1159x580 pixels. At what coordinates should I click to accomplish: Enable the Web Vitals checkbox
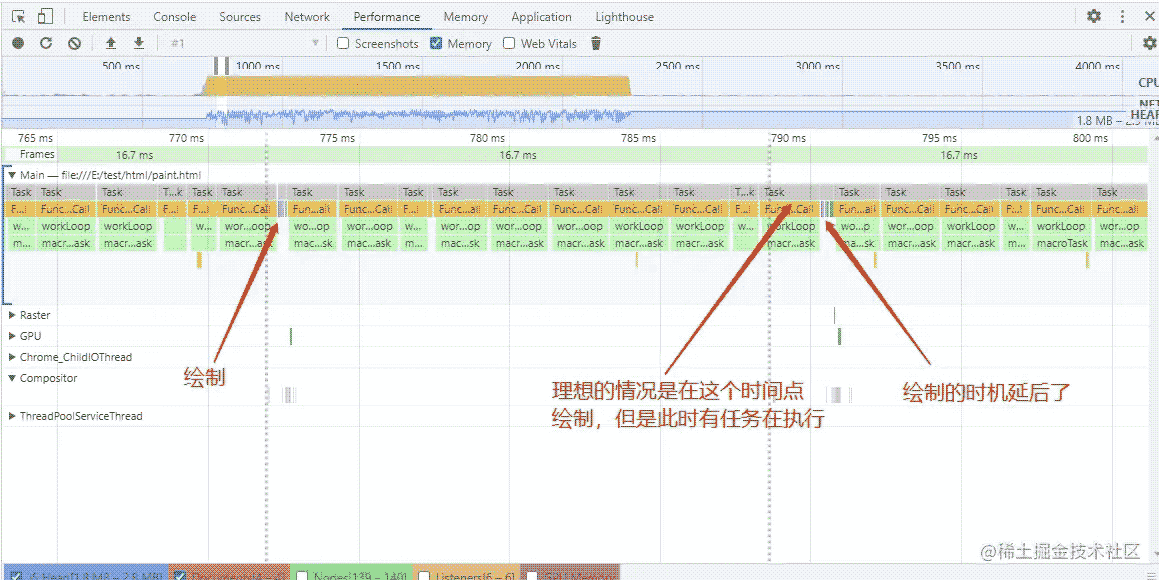(x=509, y=43)
